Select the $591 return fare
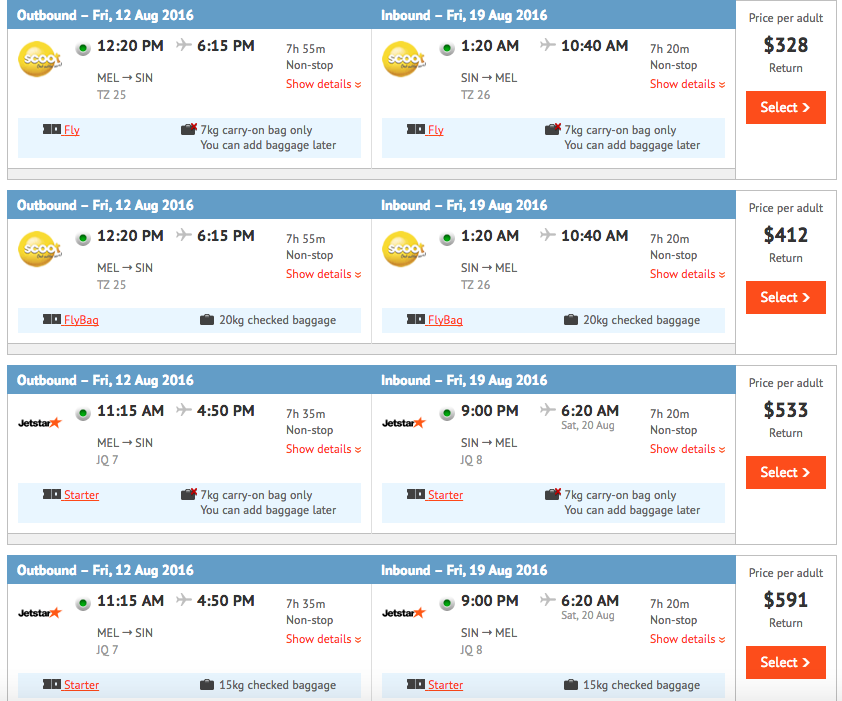Image resolution: width=842 pixels, height=701 pixels. point(786,662)
